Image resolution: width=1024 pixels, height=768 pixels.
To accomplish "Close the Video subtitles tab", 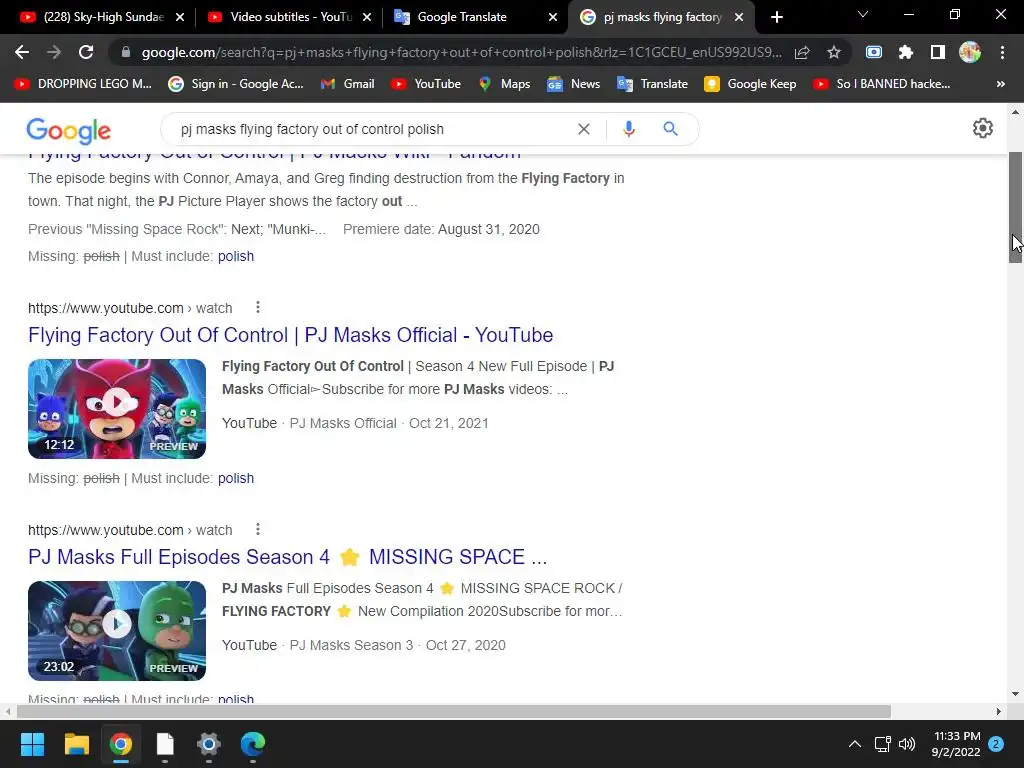I will coord(367,17).
